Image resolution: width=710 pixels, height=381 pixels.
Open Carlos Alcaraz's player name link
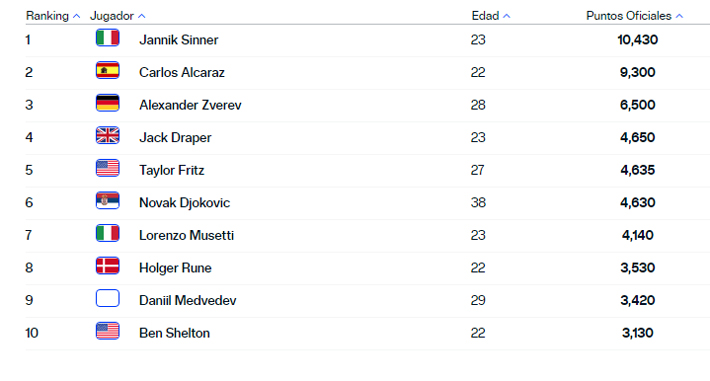(x=182, y=72)
